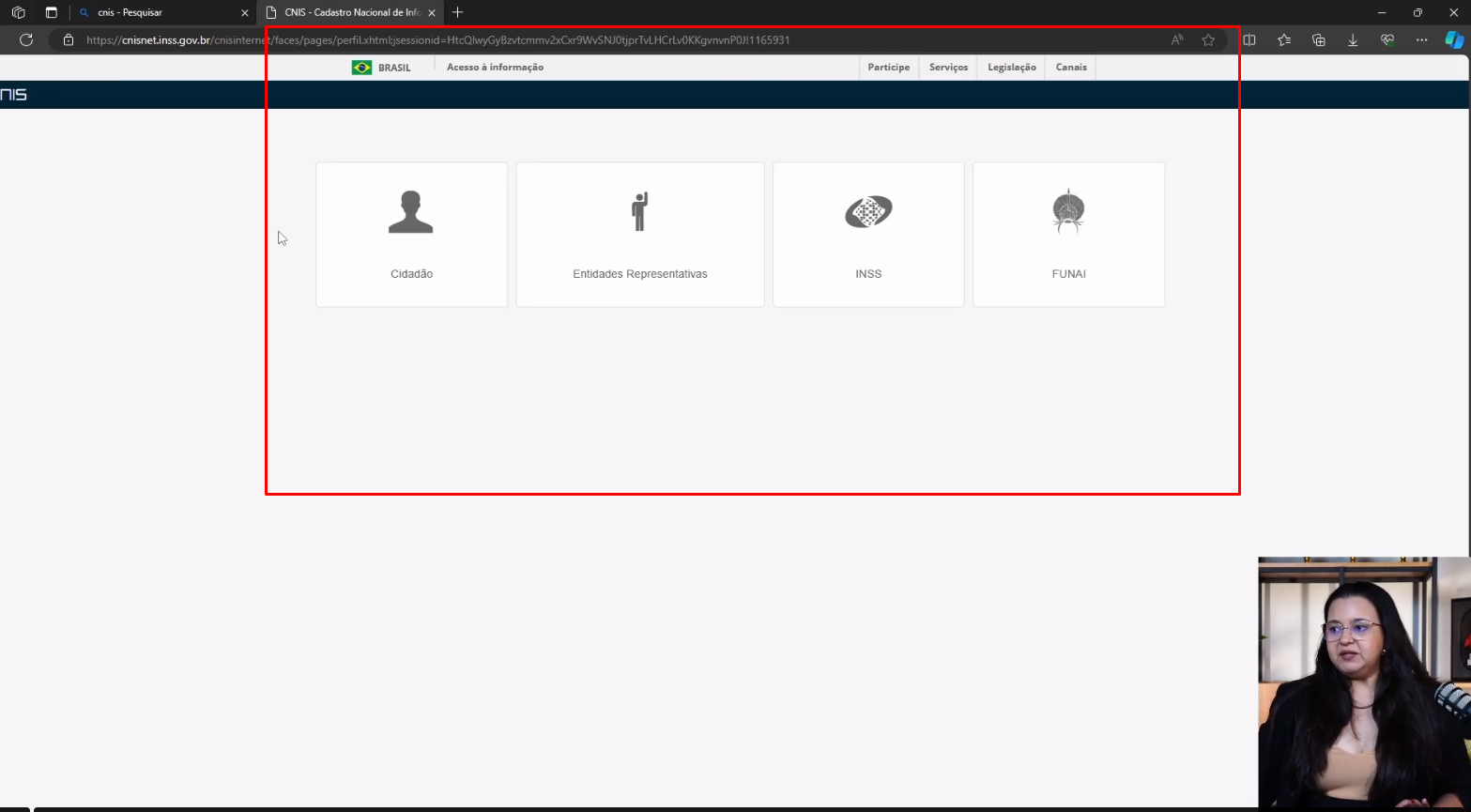Screen dimensions: 1471x812
Task: Open the split screen icon
Action: (x=1249, y=40)
